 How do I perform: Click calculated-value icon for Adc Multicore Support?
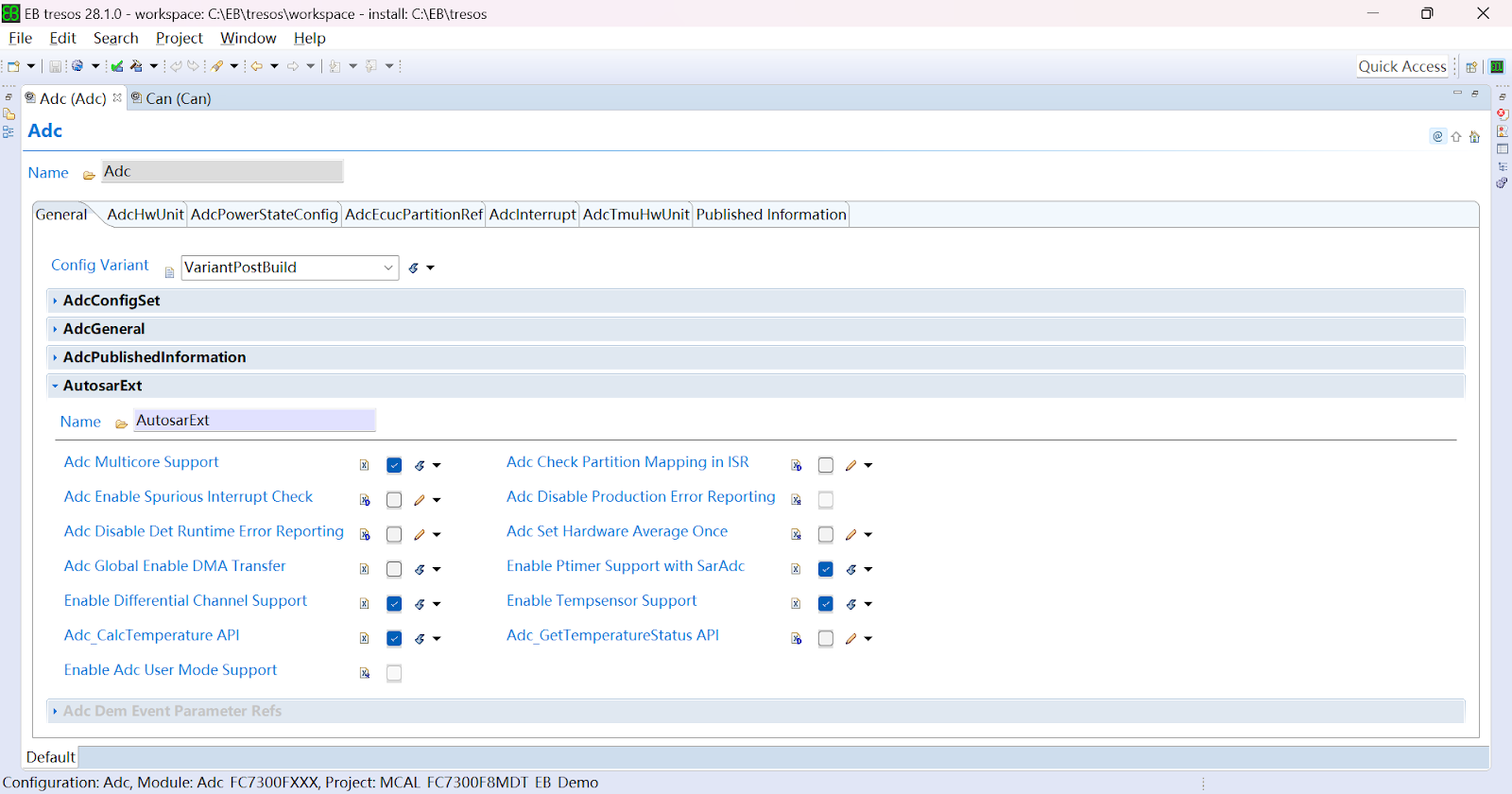pos(420,465)
